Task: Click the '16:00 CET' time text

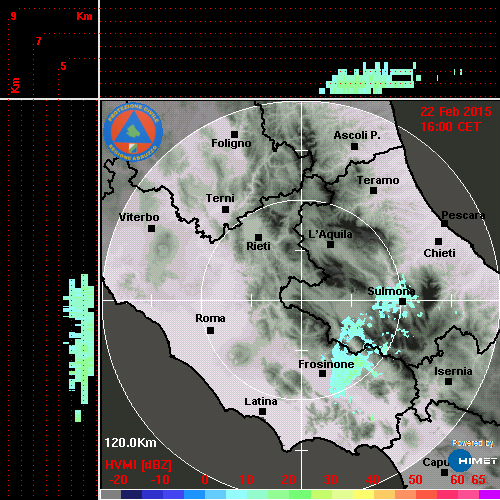Action: point(450,127)
